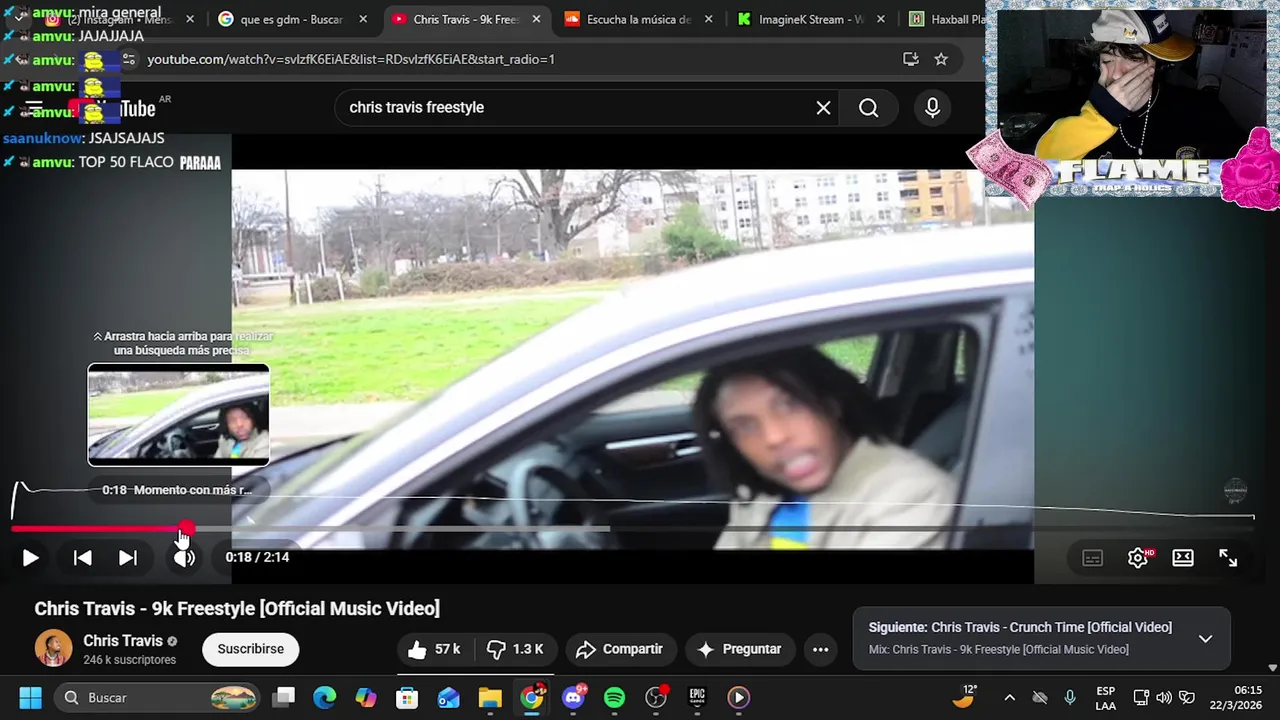The height and width of the screenshot is (720, 1280).
Task: Open Task View from the taskbar
Action: pyautogui.click(x=285, y=698)
